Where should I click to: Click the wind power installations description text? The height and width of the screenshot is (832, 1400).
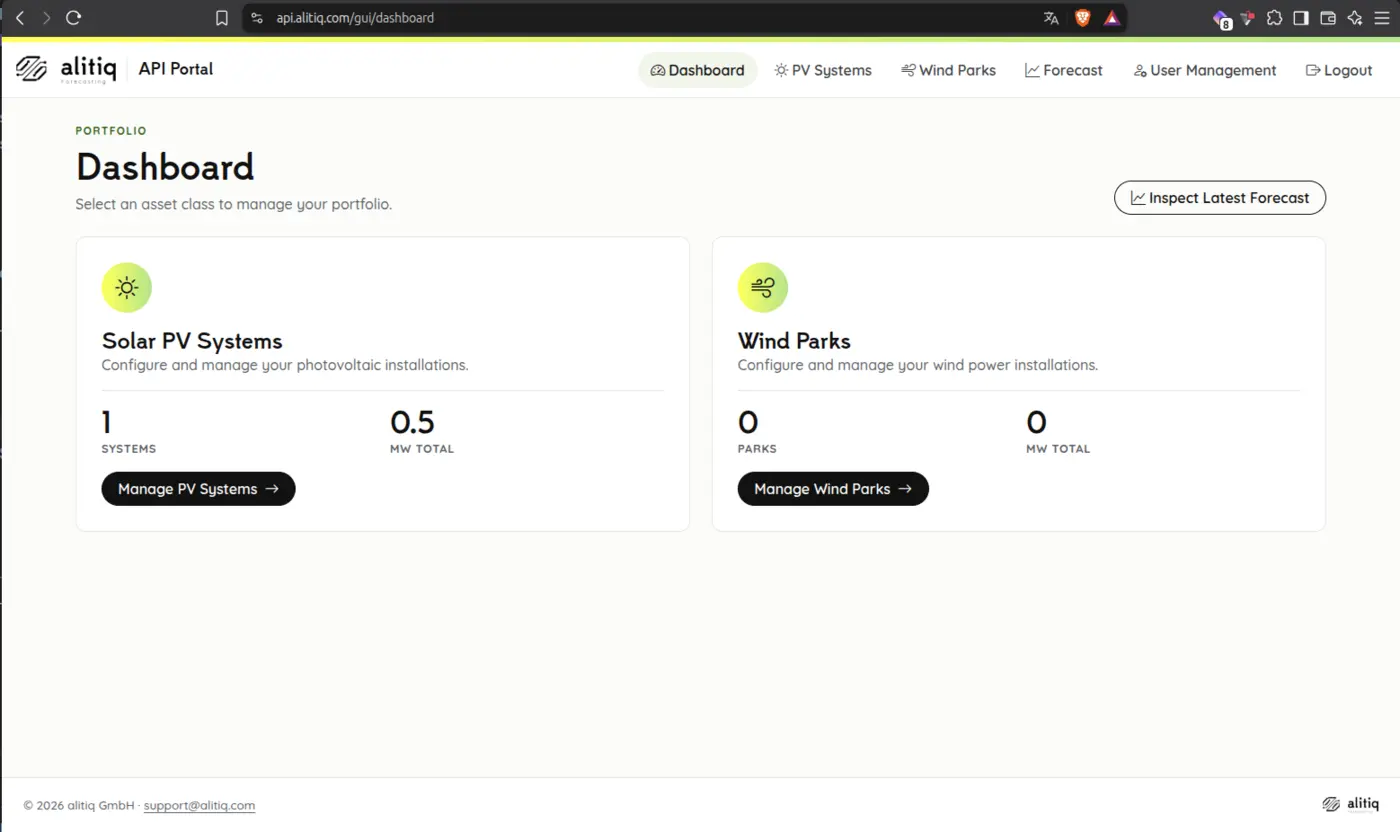point(918,365)
